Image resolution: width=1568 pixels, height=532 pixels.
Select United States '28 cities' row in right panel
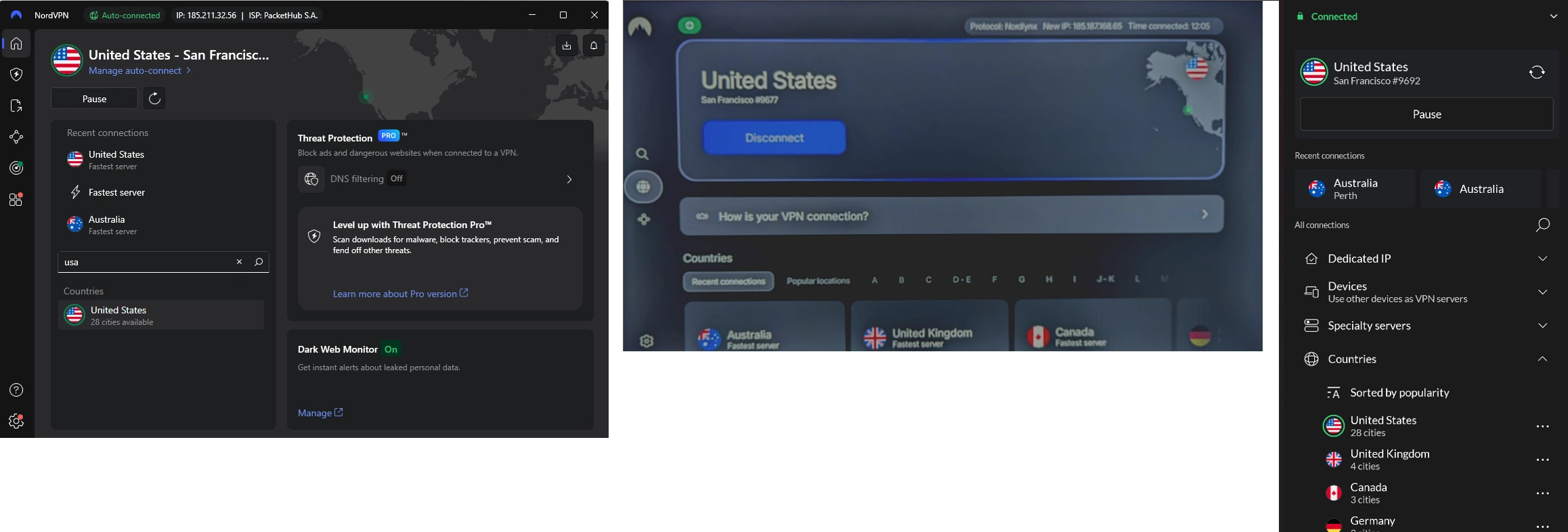pyautogui.click(x=1427, y=426)
